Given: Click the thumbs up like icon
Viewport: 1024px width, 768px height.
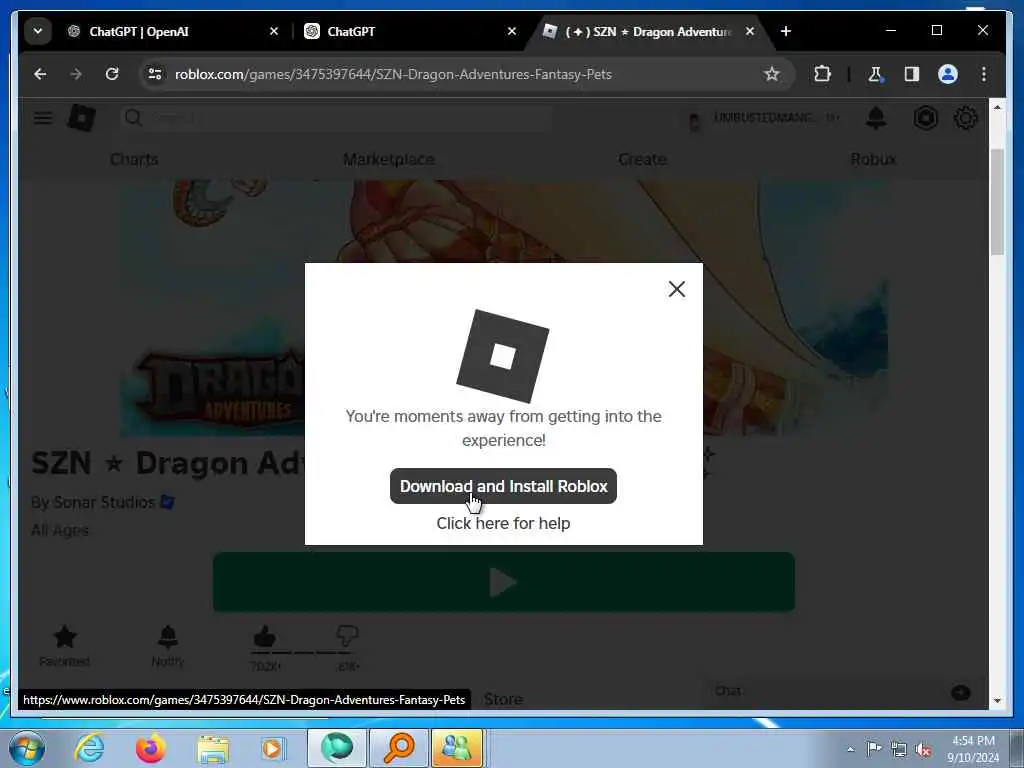Looking at the screenshot, I should click(264, 635).
